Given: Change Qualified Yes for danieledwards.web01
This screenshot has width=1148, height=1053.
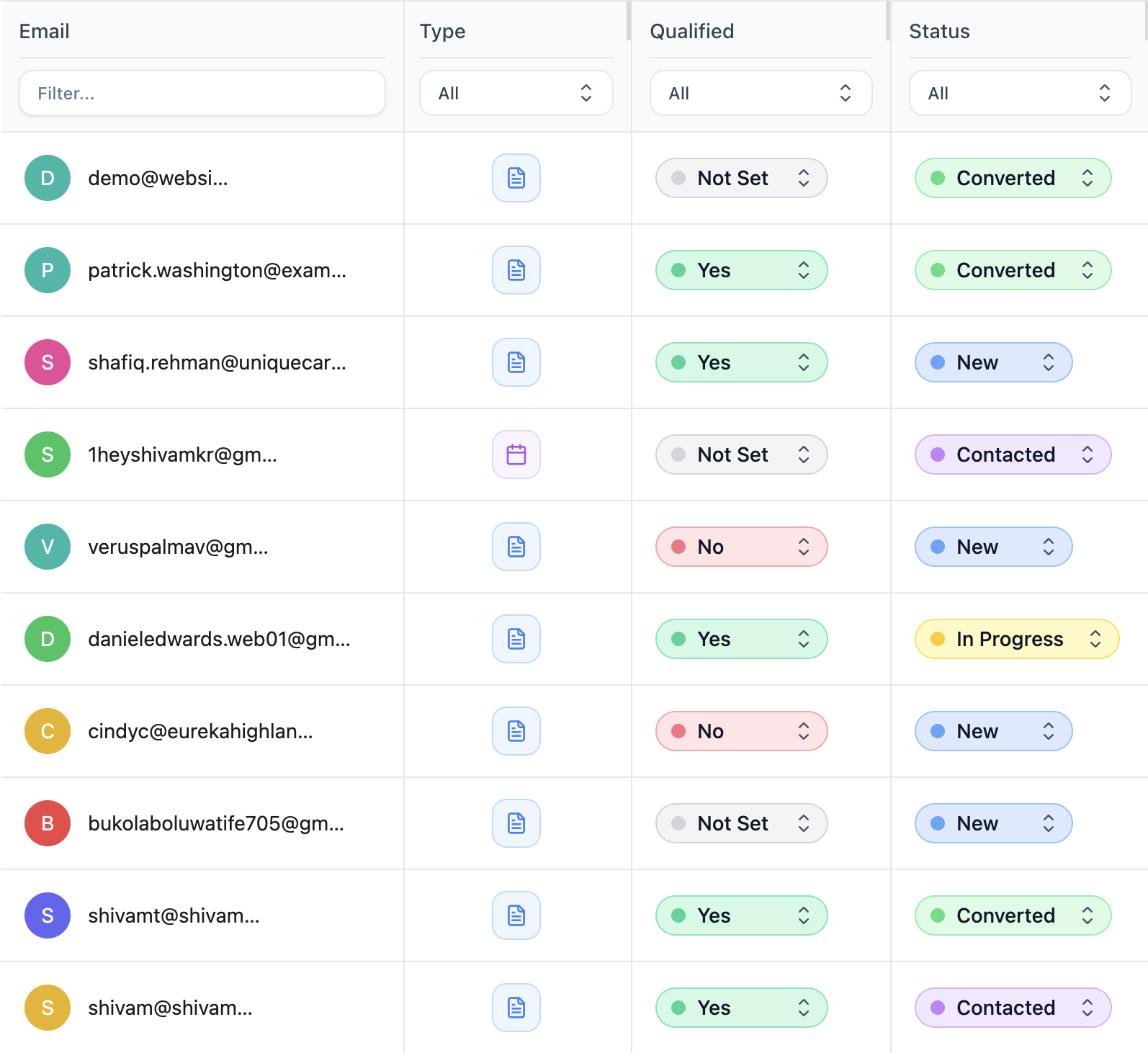Looking at the screenshot, I should click(742, 639).
